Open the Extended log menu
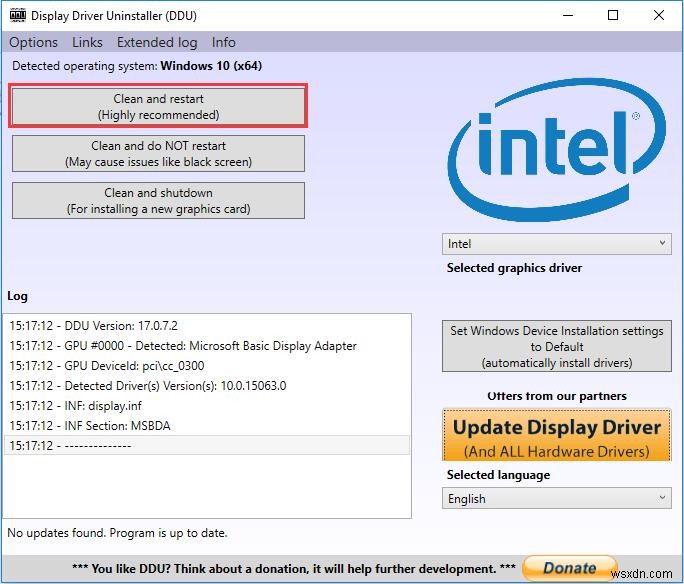 pos(157,42)
